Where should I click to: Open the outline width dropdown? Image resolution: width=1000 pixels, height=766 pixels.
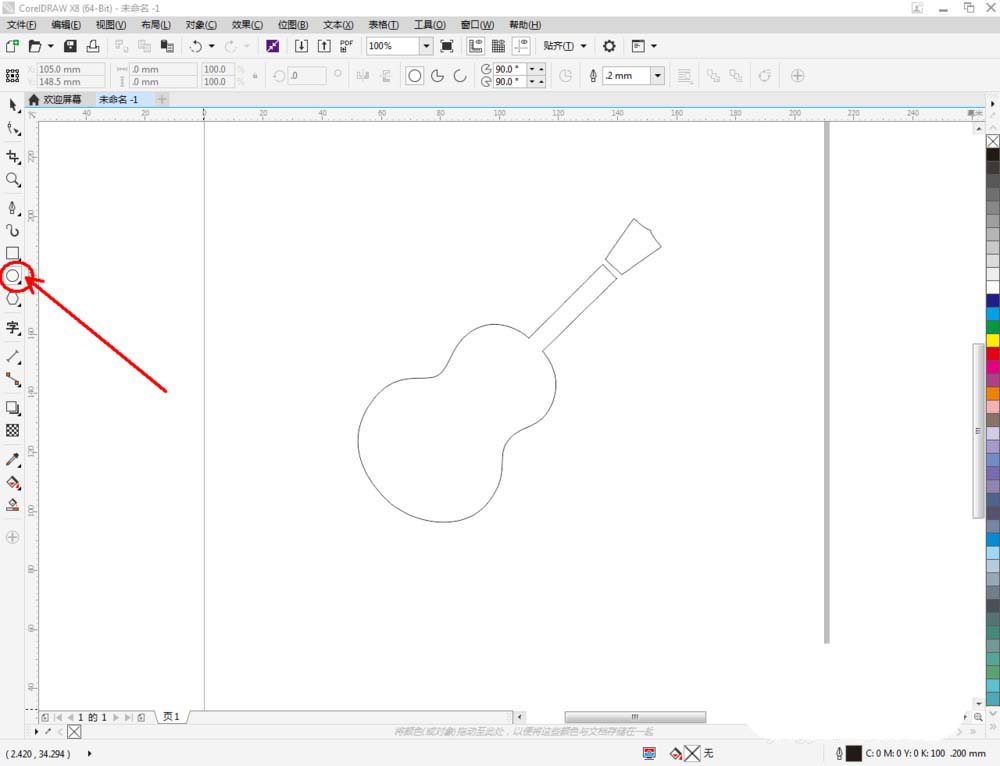click(658, 76)
